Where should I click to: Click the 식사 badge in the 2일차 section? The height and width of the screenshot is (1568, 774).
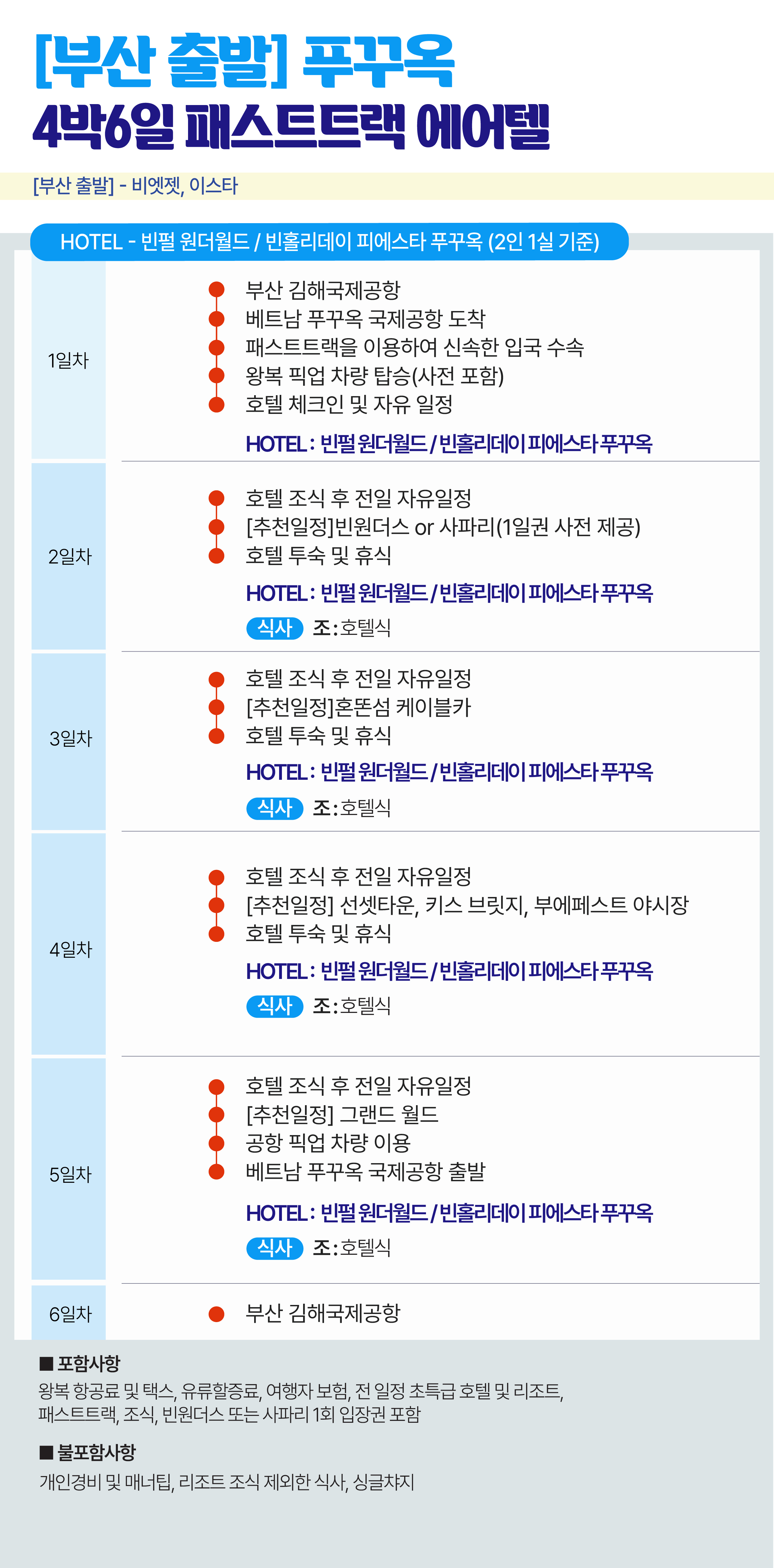pyautogui.click(x=275, y=628)
